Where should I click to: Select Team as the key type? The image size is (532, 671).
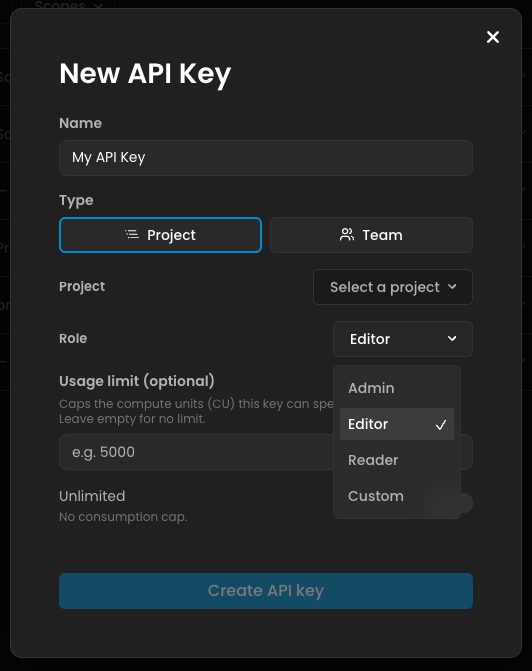tap(371, 235)
